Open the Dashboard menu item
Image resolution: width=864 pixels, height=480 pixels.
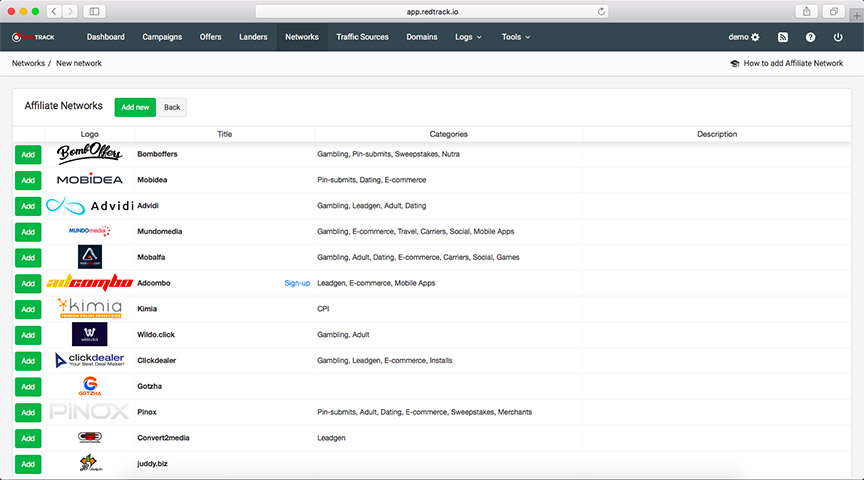[x=105, y=37]
